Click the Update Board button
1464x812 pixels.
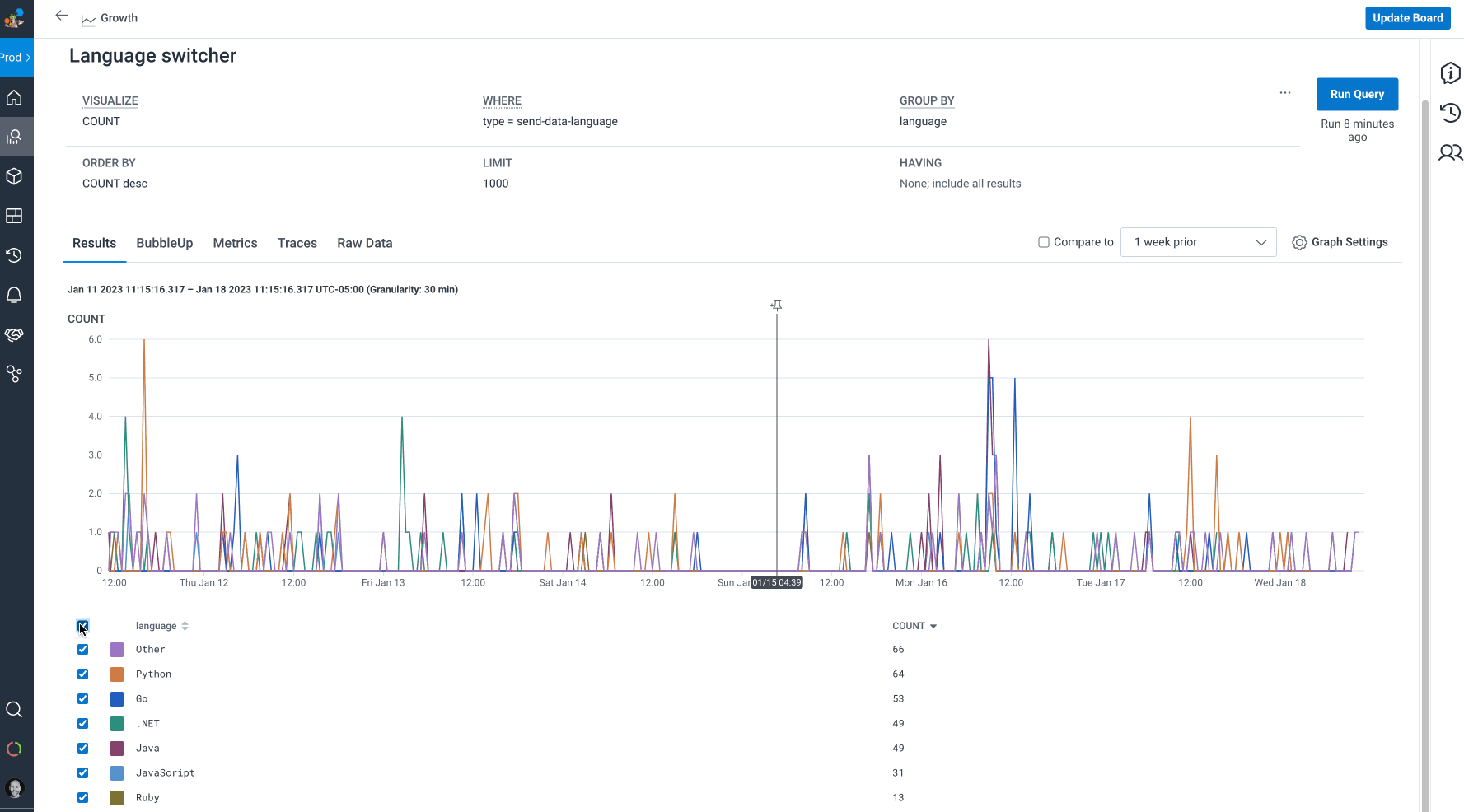pyautogui.click(x=1407, y=18)
